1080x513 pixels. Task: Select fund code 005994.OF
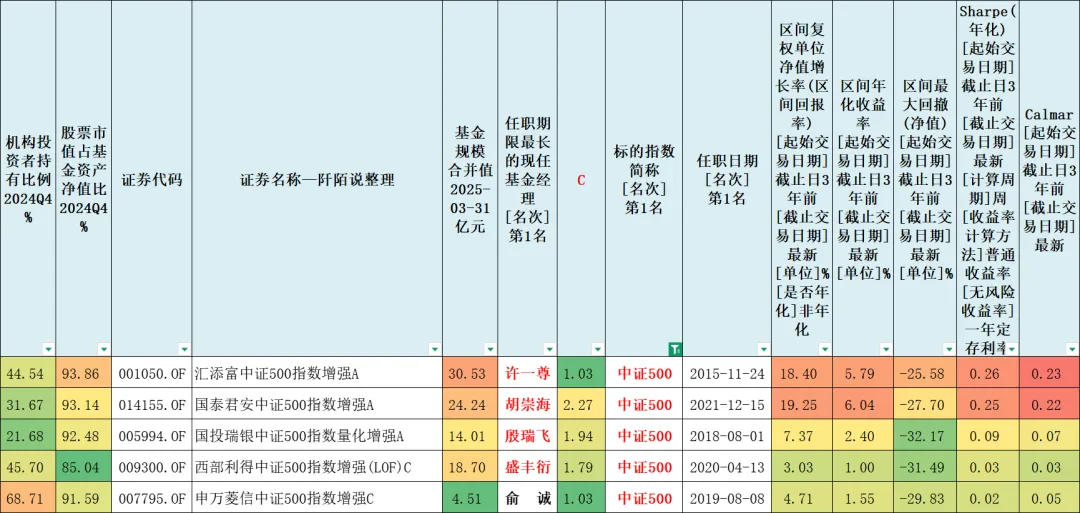tap(152, 436)
